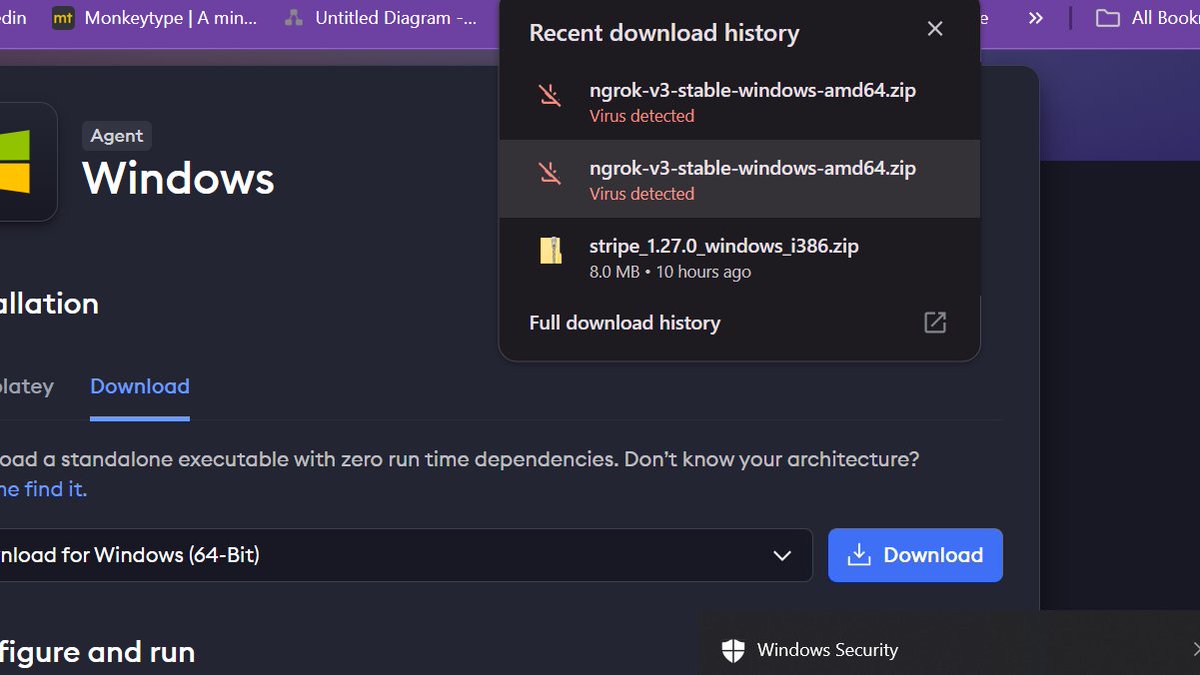The image size is (1200, 675).
Task: Click the Windows Security shield icon
Action: pyautogui.click(x=733, y=651)
